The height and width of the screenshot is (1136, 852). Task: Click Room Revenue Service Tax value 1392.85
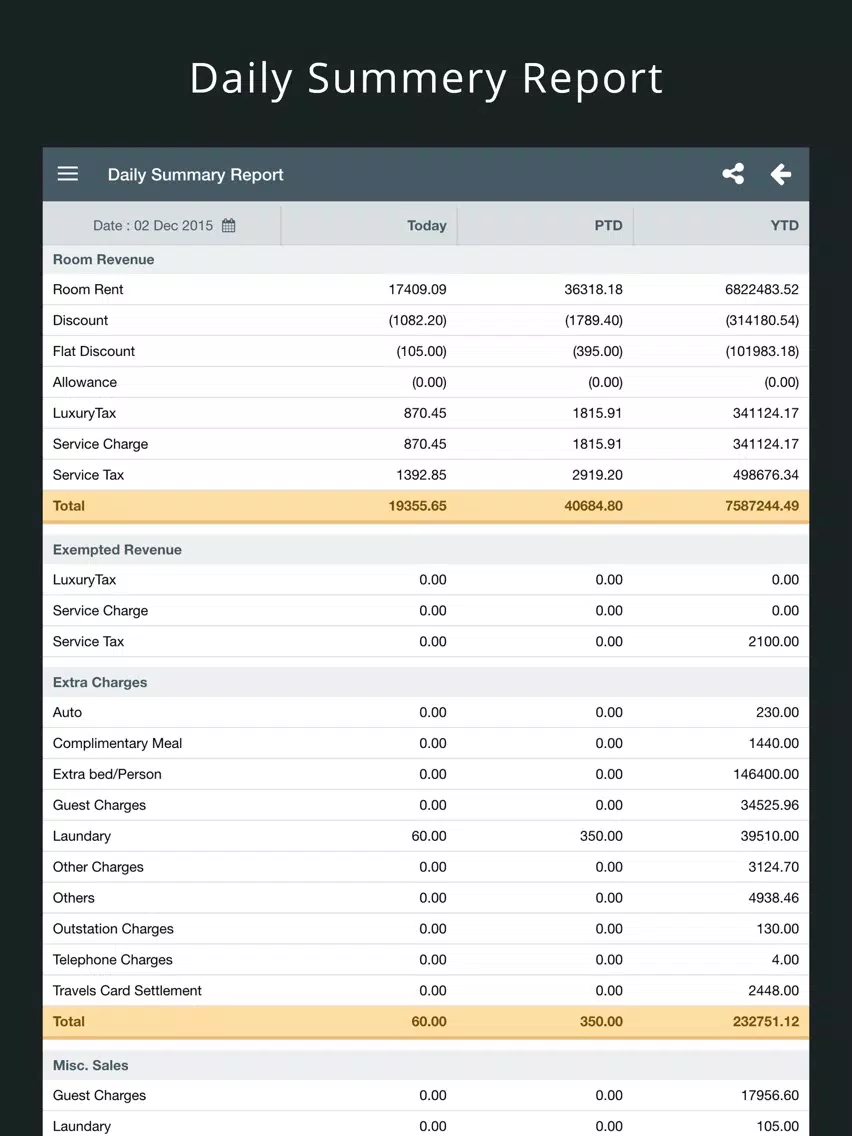[421, 475]
